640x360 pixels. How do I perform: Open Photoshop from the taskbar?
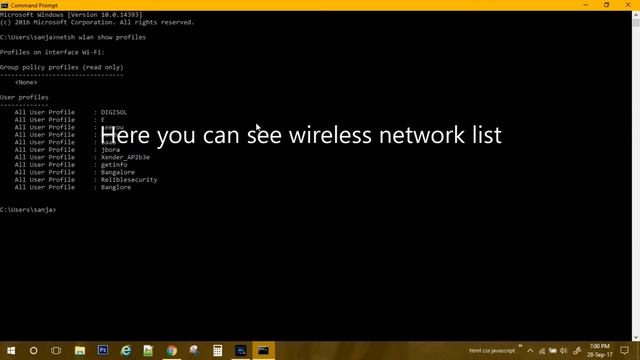click(x=103, y=350)
